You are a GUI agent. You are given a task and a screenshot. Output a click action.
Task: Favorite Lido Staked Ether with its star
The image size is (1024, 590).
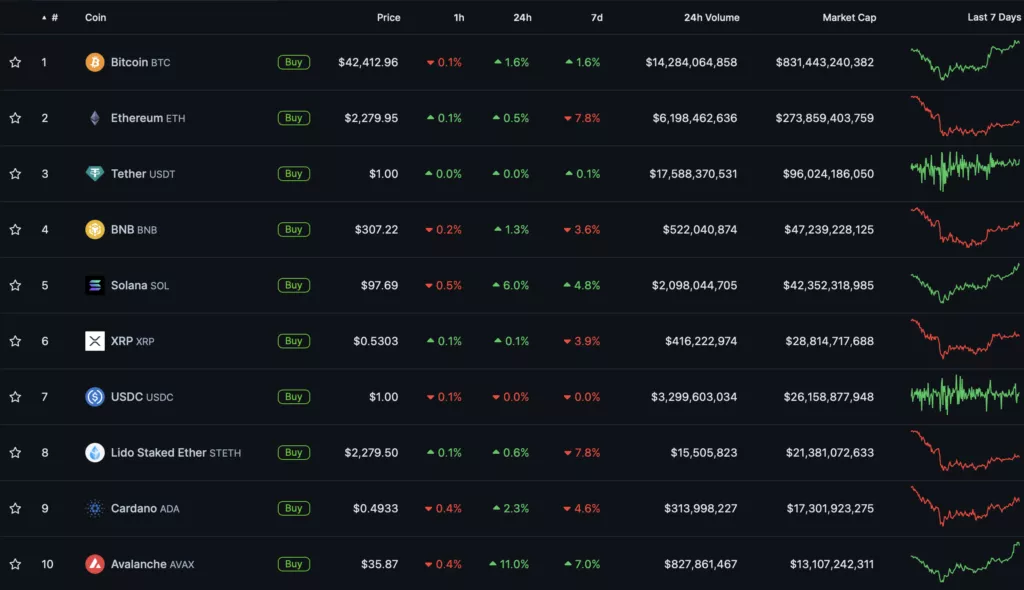[15, 453]
